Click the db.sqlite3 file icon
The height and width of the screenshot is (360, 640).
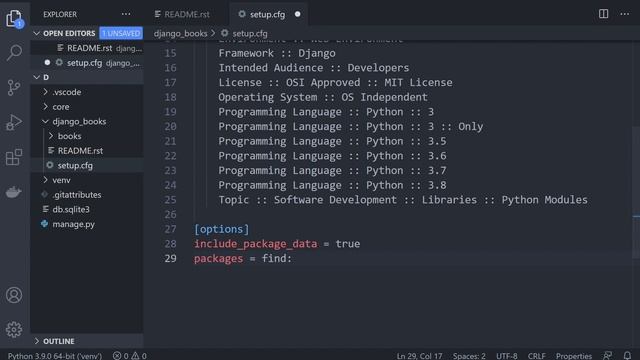tap(45, 209)
